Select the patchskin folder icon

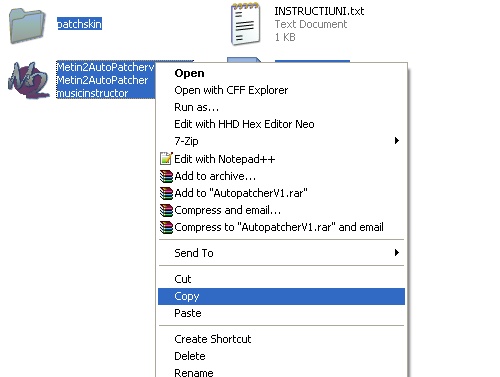click(x=27, y=26)
